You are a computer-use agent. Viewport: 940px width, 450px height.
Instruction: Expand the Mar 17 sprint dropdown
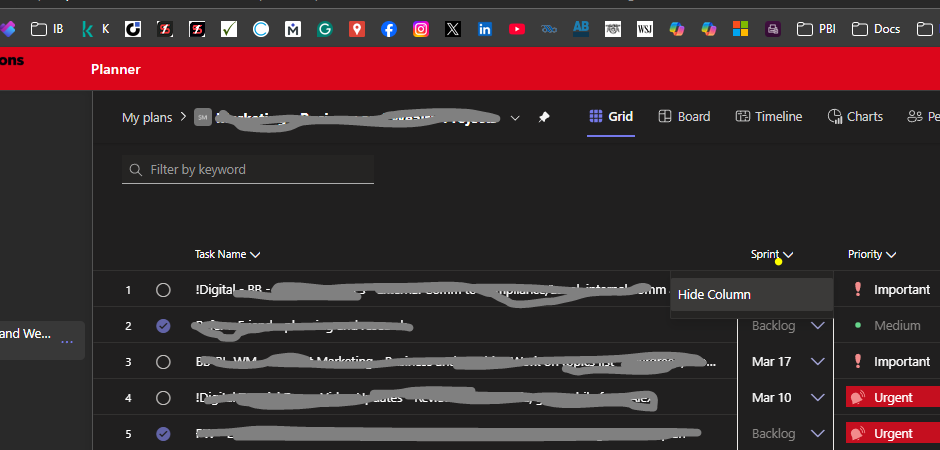[818, 362]
